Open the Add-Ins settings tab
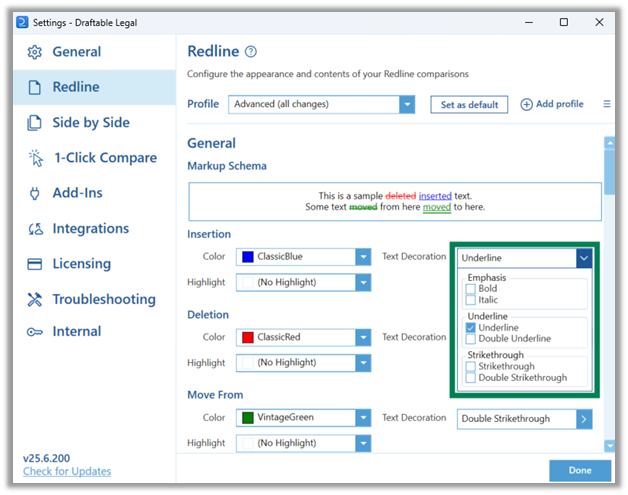Image resolution: width=628 pixels, height=495 pixels. coord(95,193)
